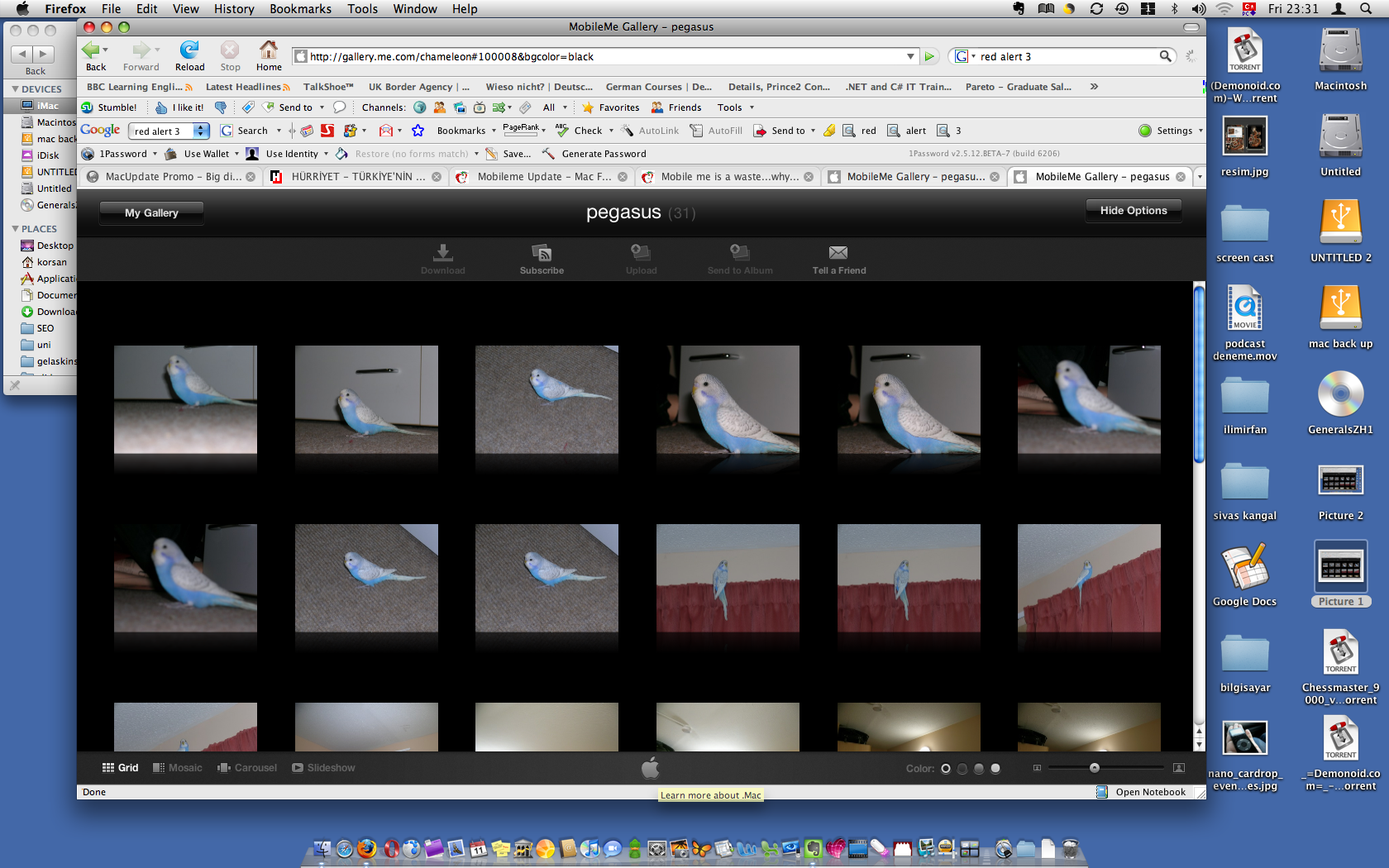Click the spell Check icon in Google toolbar
Viewport: 1389px width, 868px height.
(x=562, y=130)
